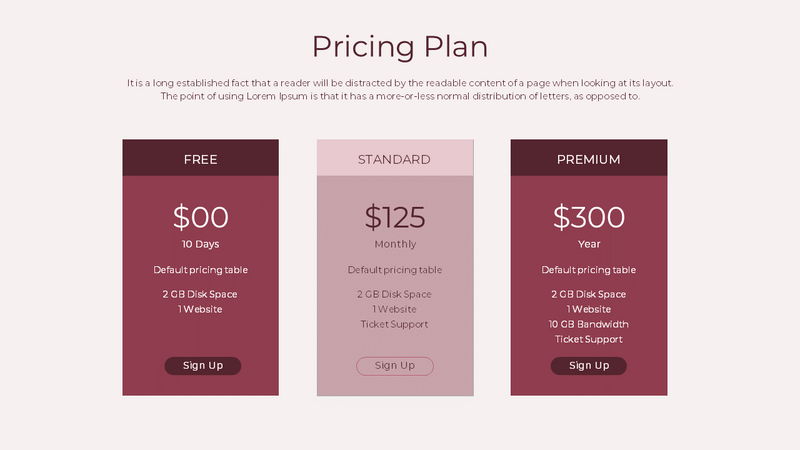Select the STANDARD plan header
800x450 pixels.
point(395,158)
